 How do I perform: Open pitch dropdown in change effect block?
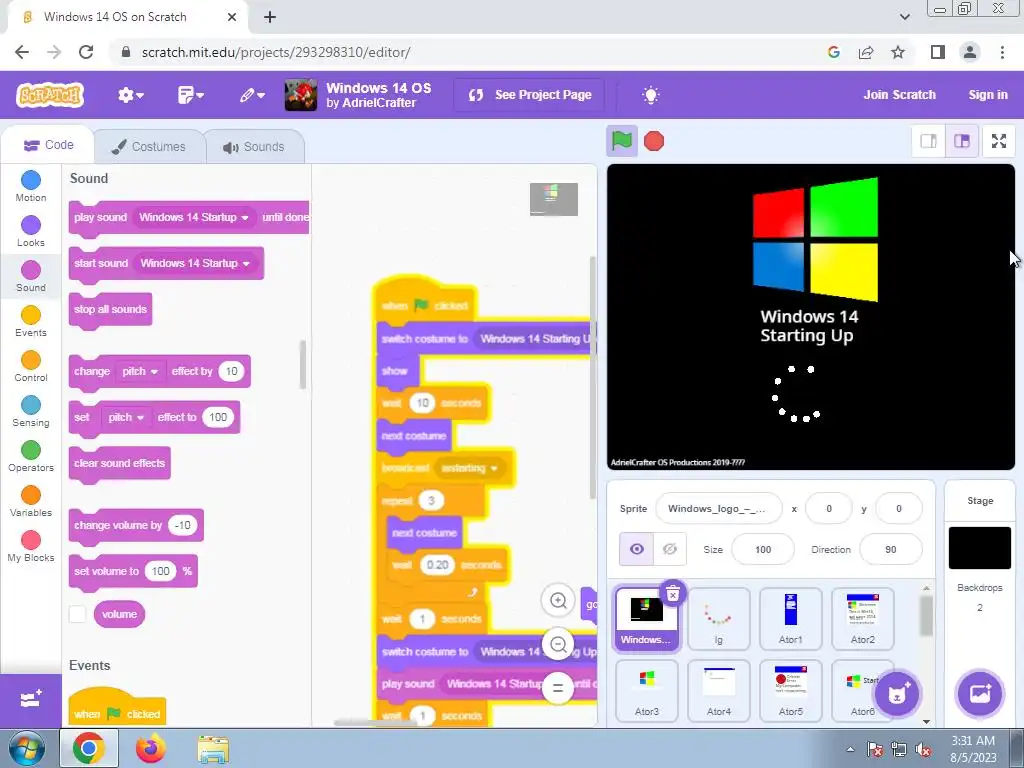click(x=140, y=372)
